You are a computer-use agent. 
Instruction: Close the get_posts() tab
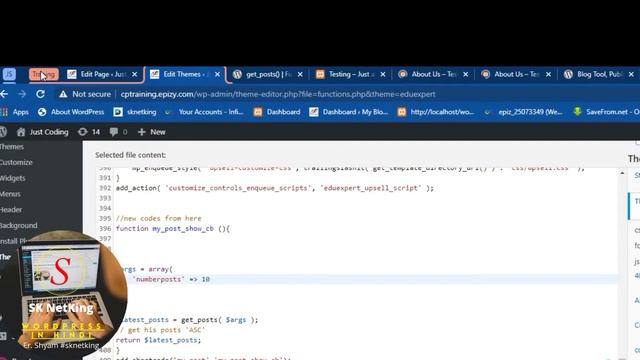[300, 74]
